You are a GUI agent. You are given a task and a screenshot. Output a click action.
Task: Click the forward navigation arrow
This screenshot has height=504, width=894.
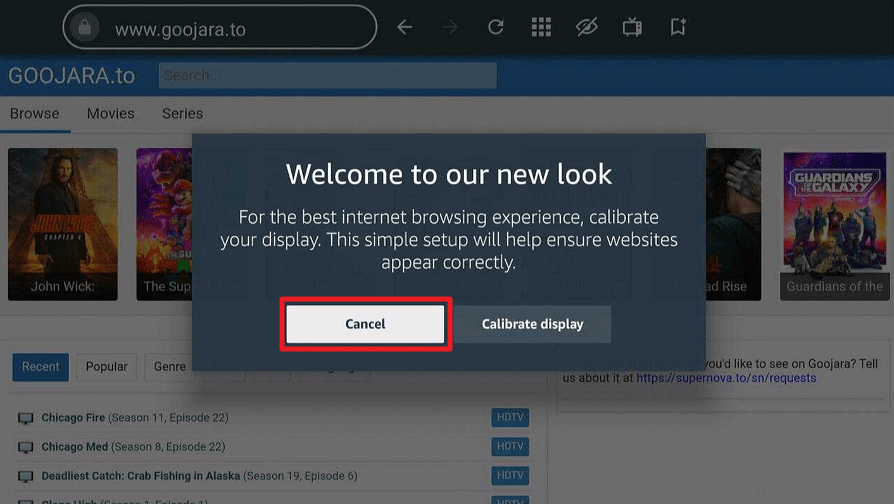pos(450,27)
